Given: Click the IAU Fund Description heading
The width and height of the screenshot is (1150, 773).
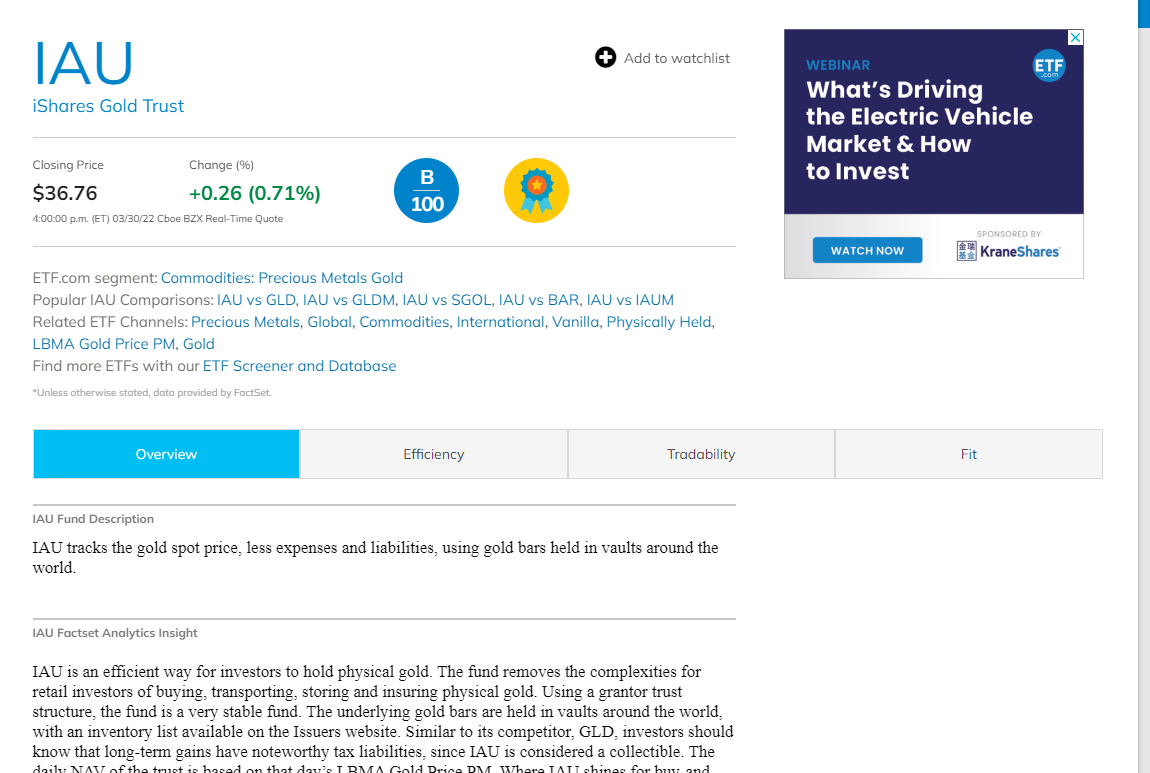Looking at the screenshot, I should tap(93, 519).
